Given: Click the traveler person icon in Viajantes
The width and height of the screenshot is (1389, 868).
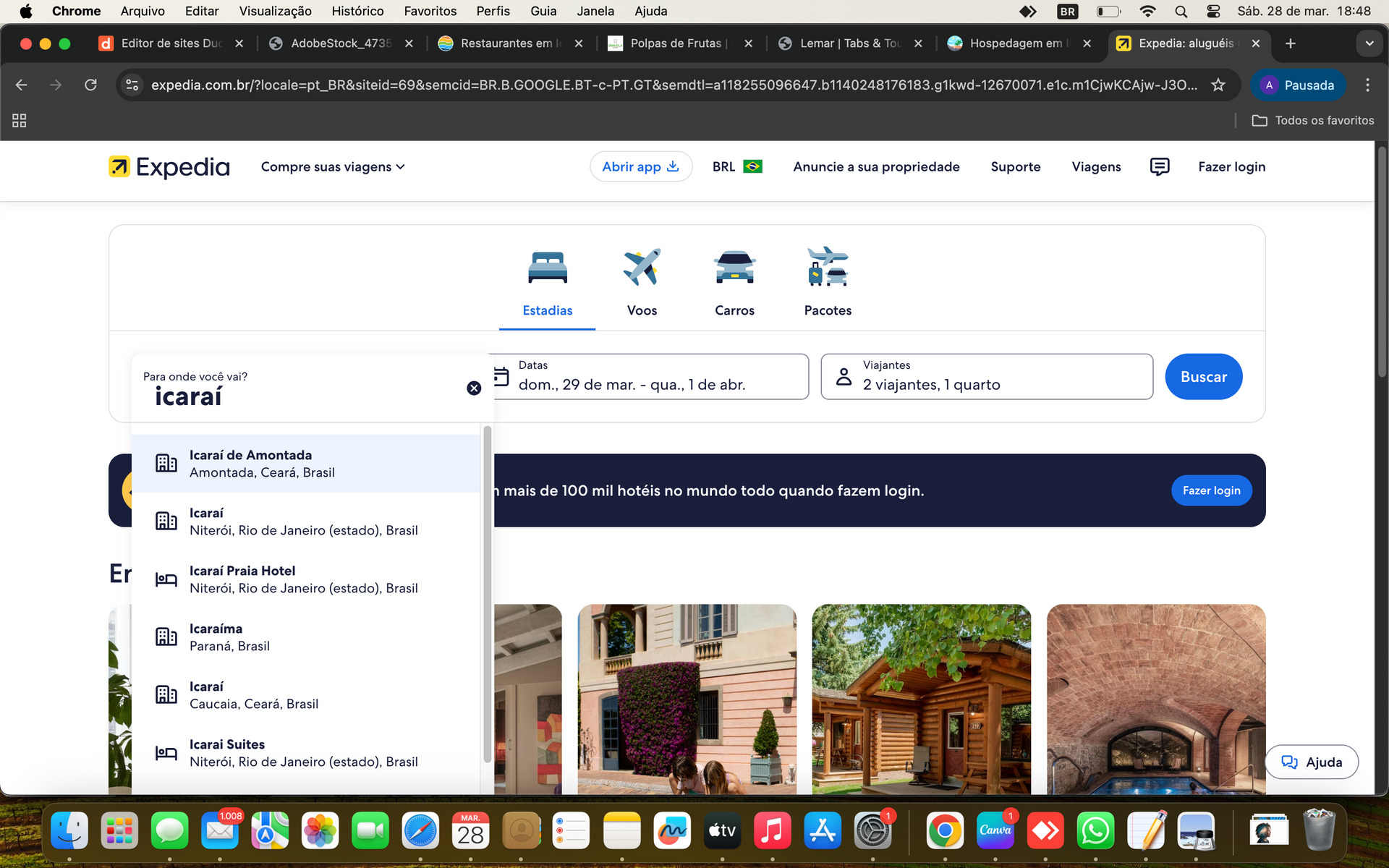Looking at the screenshot, I should [x=843, y=376].
